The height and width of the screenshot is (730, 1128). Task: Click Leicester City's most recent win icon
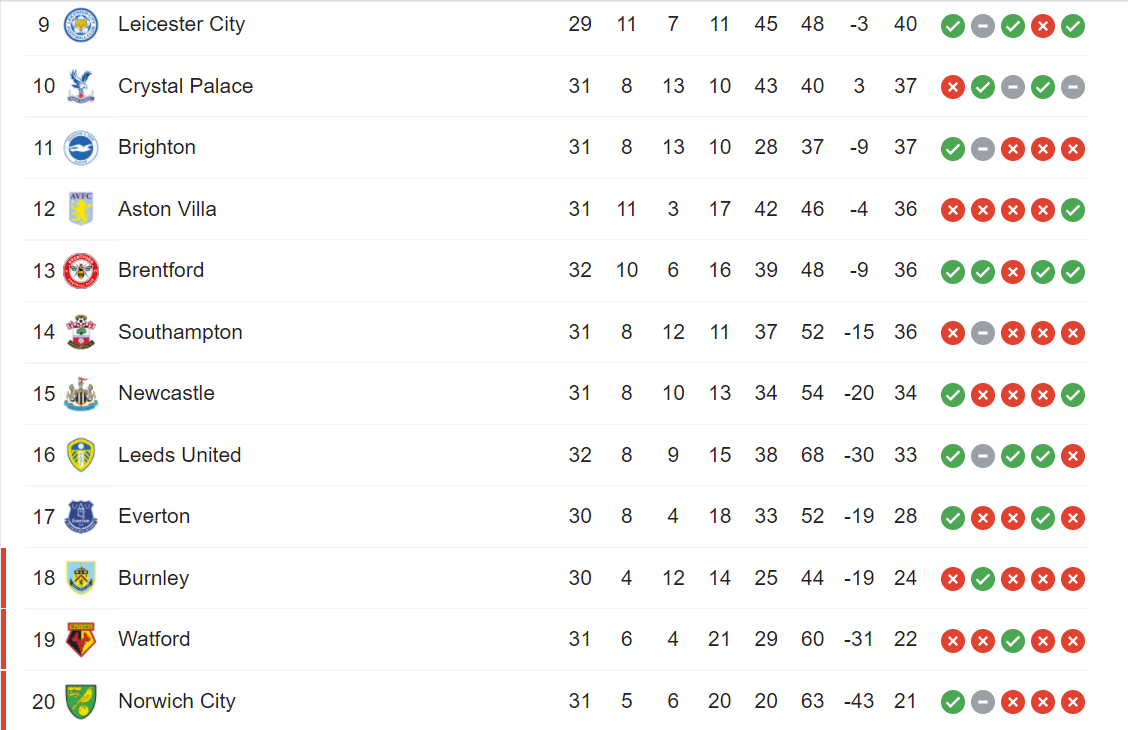click(1073, 26)
